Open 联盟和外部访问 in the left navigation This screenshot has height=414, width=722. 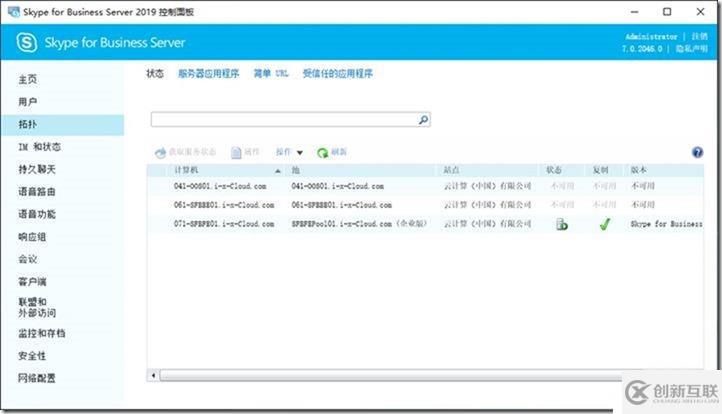37,307
